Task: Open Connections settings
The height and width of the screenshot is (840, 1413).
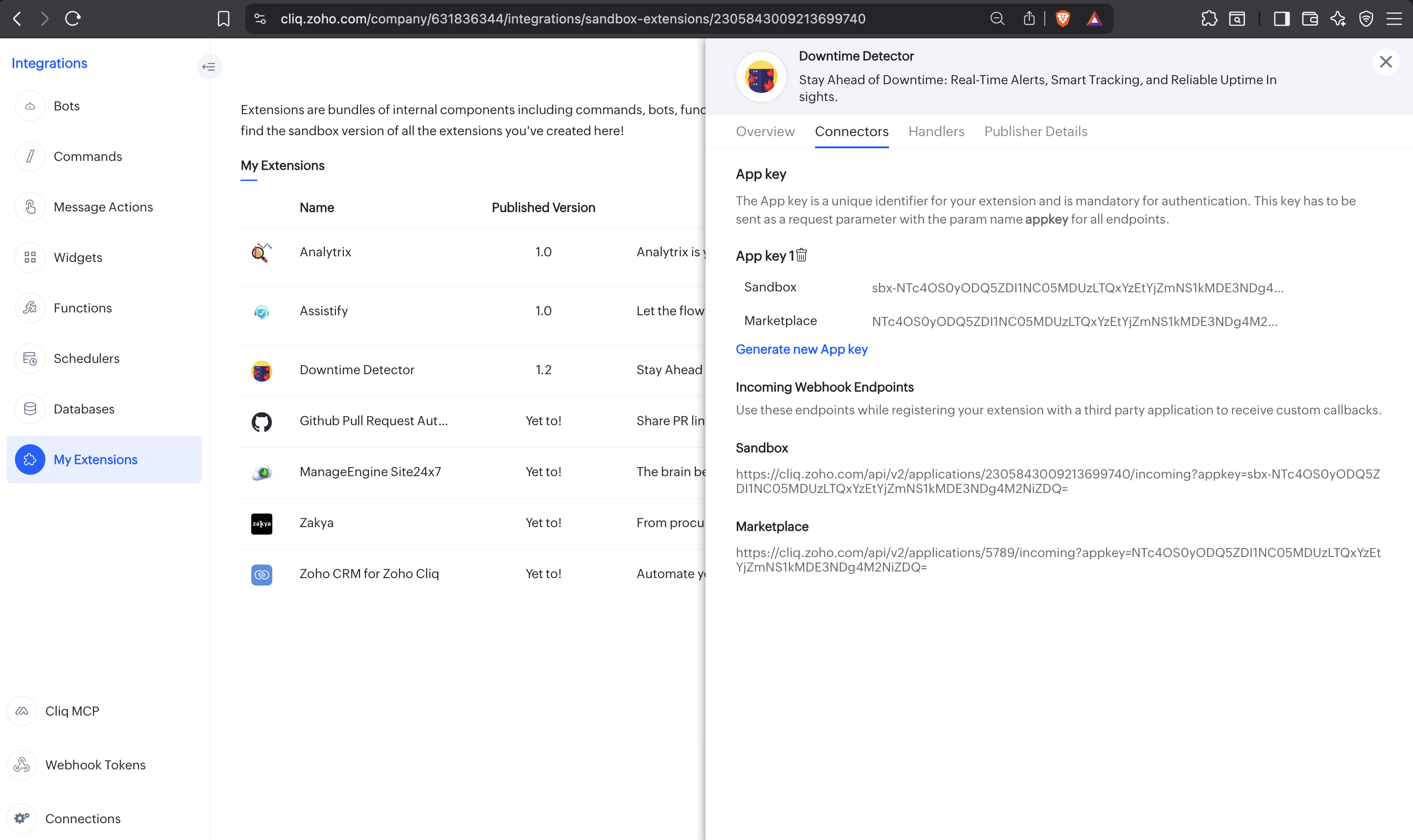Action: coord(83,818)
